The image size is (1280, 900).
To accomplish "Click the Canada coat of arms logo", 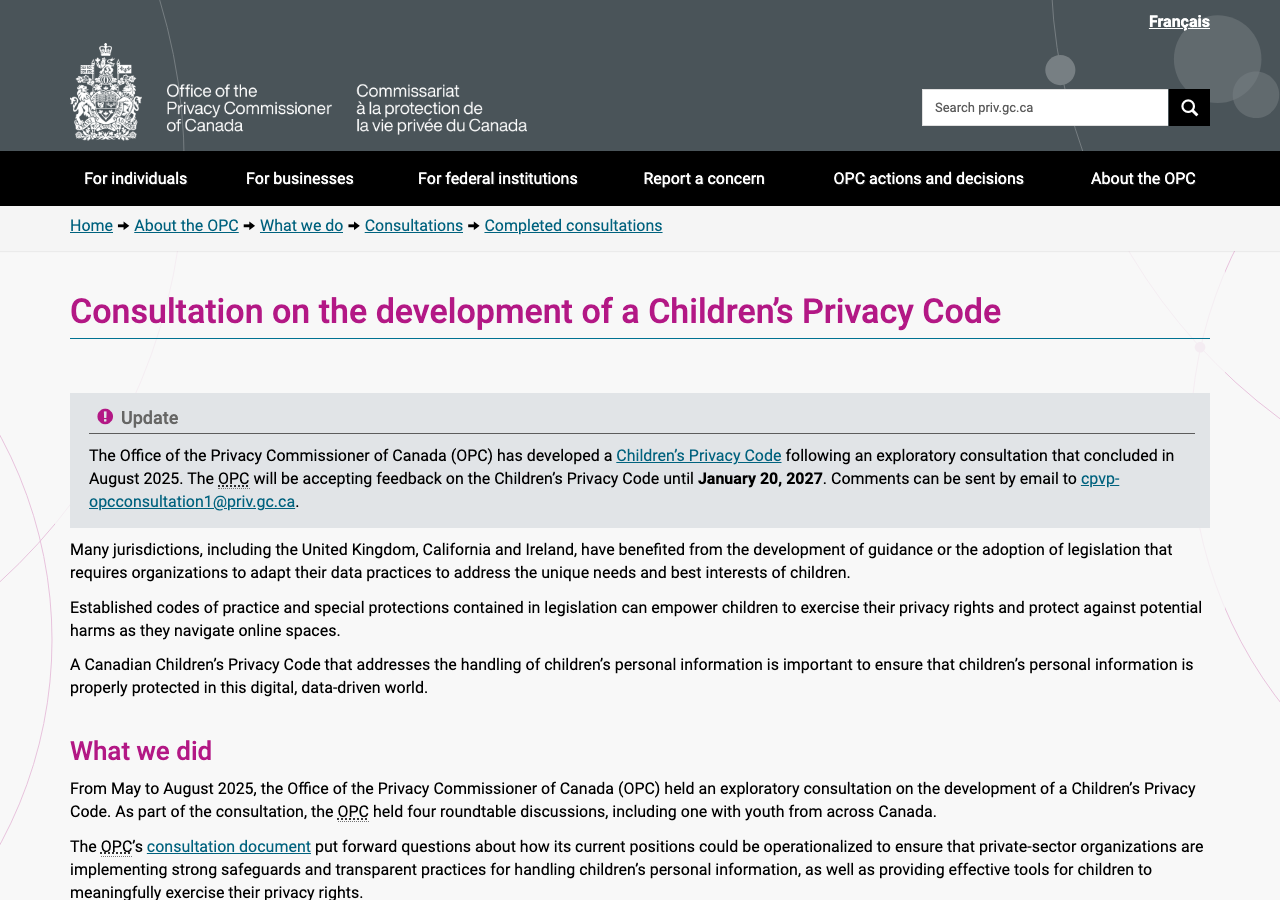I will click(x=106, y=92).
